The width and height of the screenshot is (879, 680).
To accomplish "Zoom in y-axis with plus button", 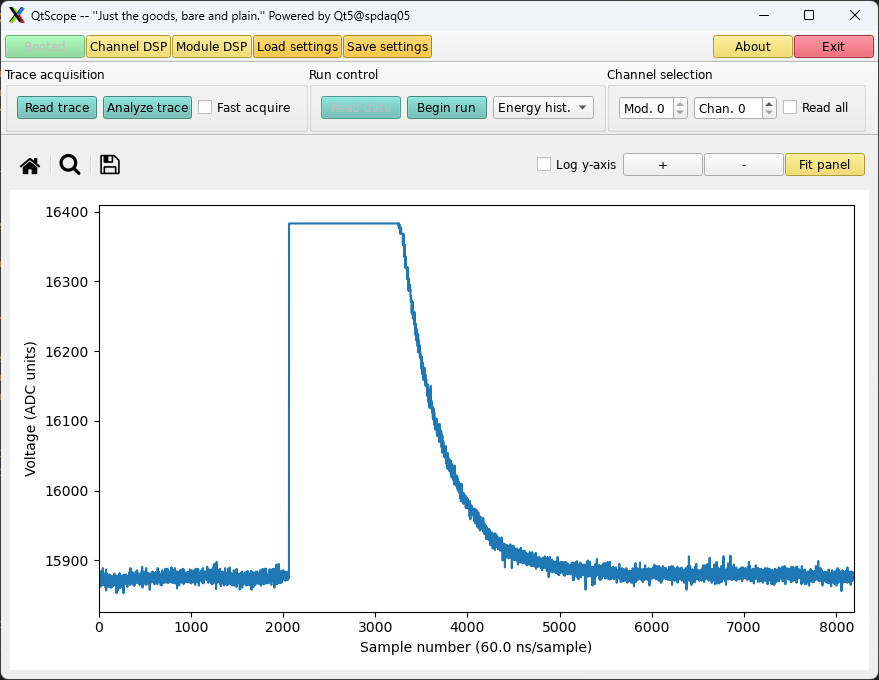I will point(663,165).
